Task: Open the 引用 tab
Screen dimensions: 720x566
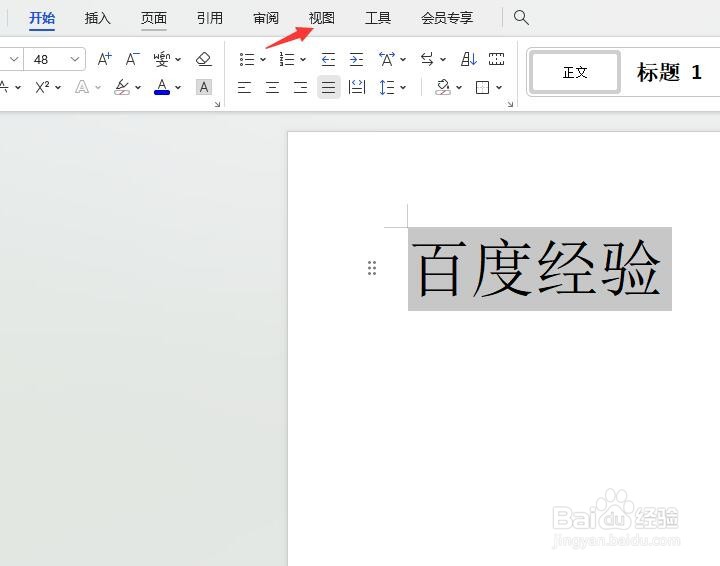Action: (x=210, y=18)
